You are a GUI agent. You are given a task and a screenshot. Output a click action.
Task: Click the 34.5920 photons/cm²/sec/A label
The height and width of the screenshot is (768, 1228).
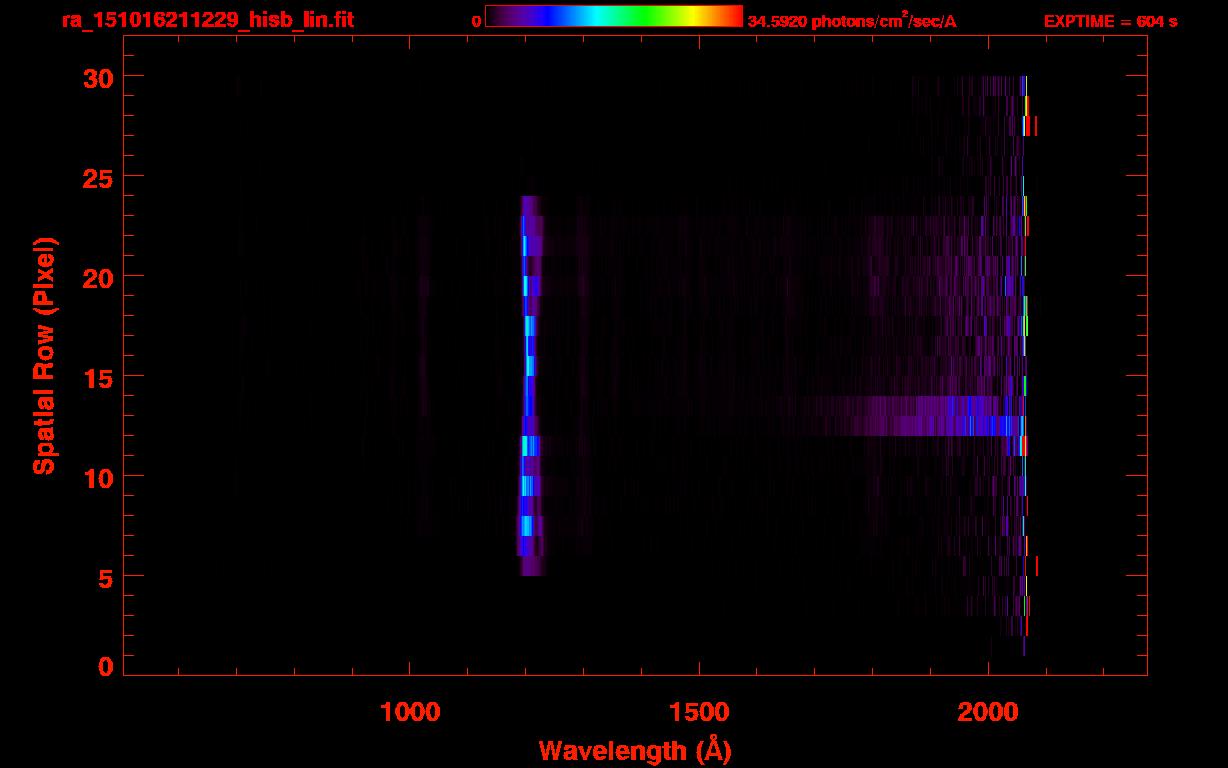[852, 21]
